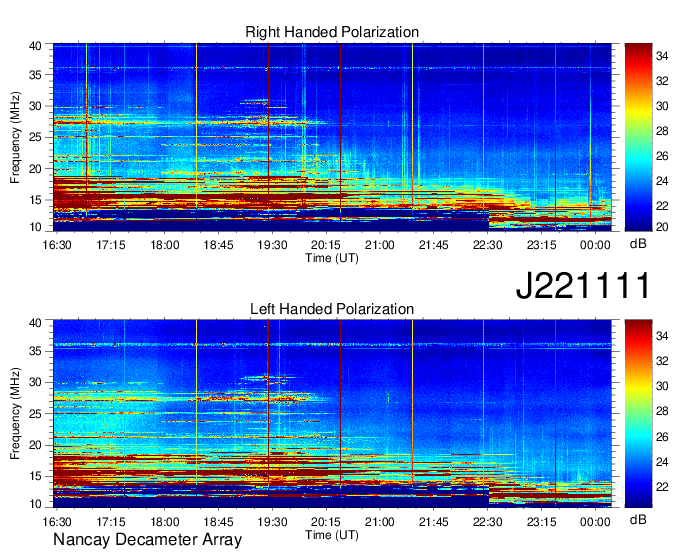Click 20 dB tick on Right Handed color bar
The image size is (680, 552).
(662, 227)
